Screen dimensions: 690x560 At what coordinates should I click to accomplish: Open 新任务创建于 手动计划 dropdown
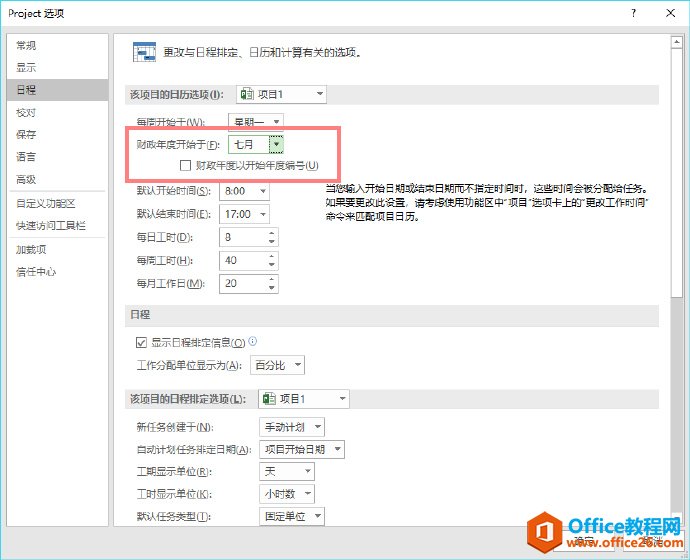coord(292,427)
